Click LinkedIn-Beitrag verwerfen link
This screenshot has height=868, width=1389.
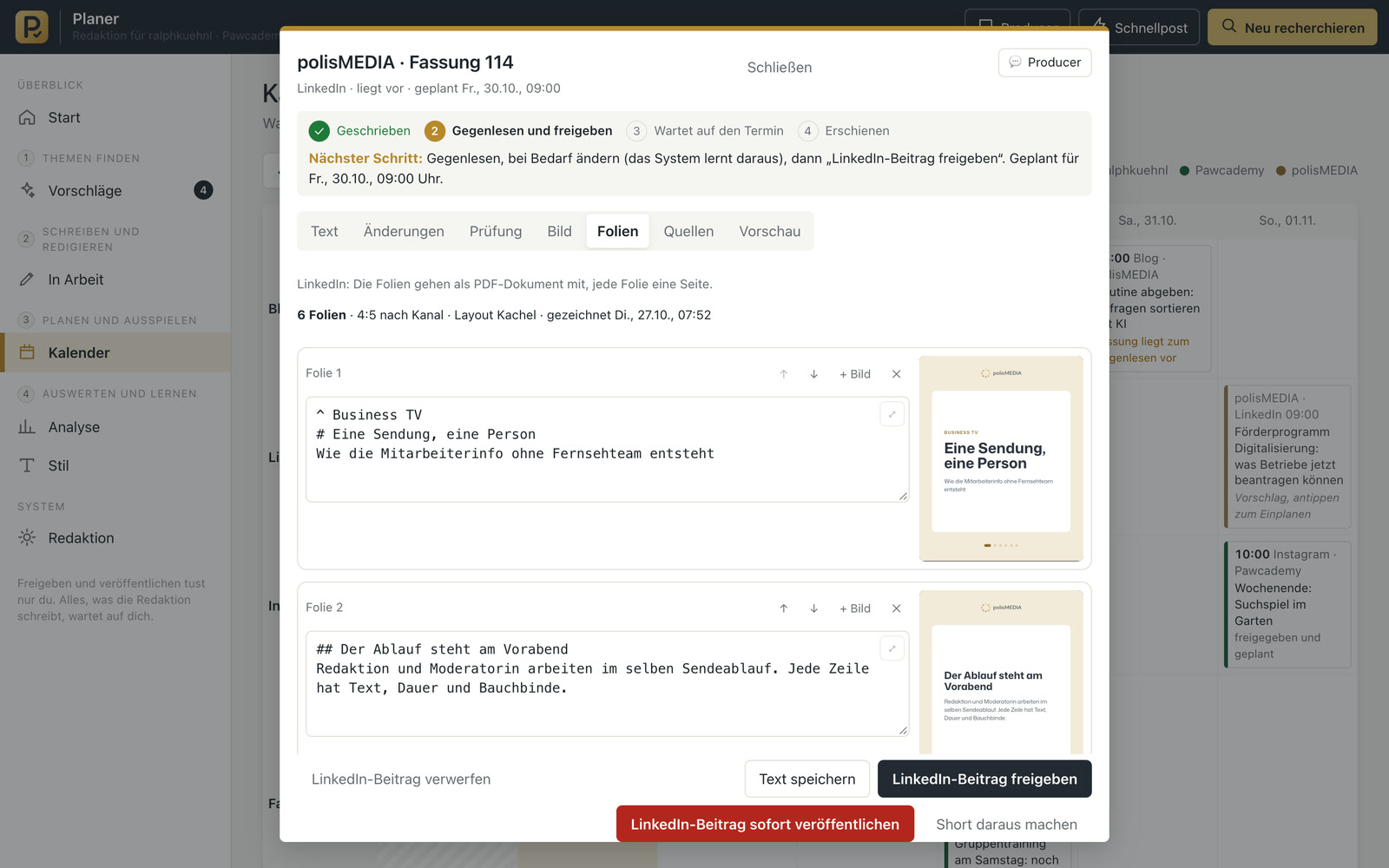pyautogui.click(x=401, y=779)
